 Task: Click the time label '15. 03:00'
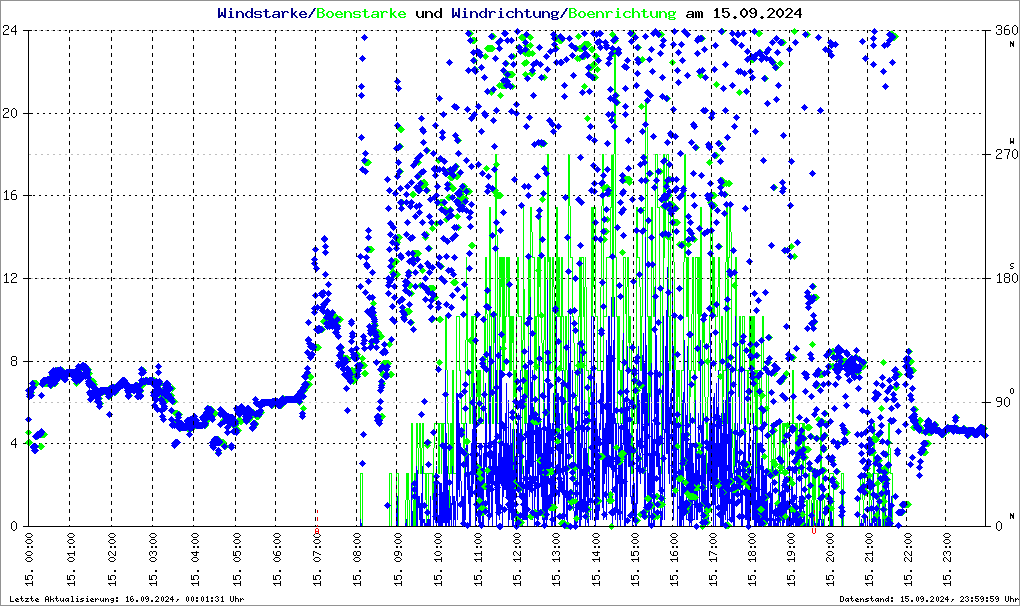[152, 559]
